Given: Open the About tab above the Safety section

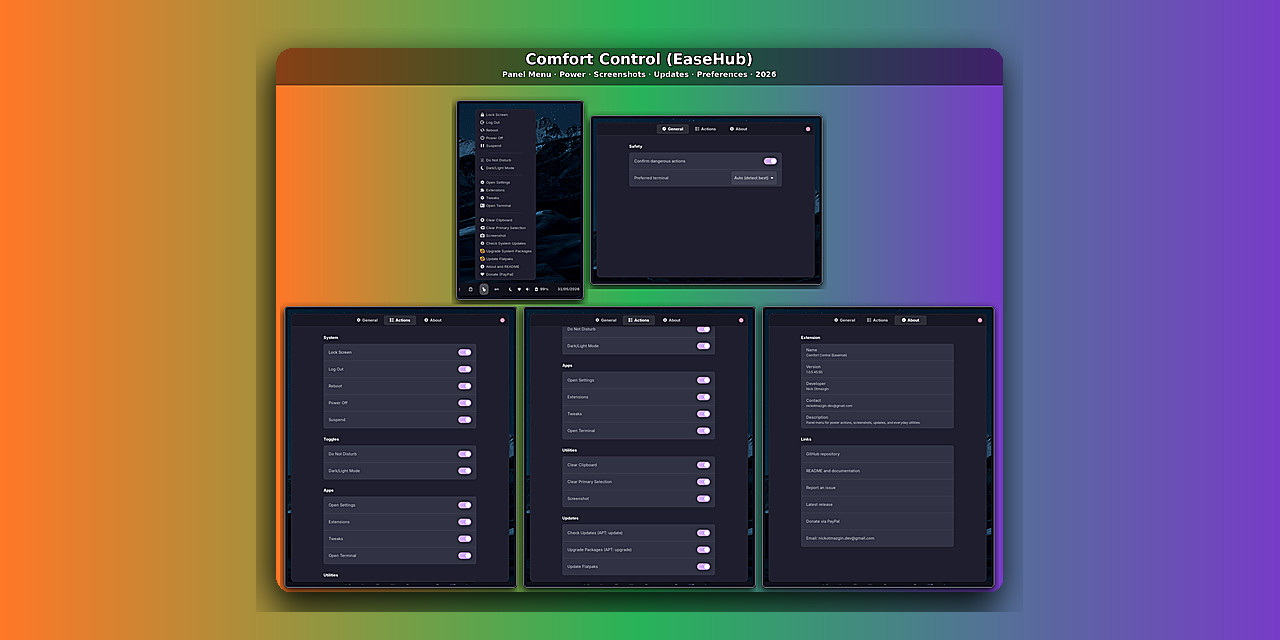Looking at the screenshot, I should [x=739, y=129].
